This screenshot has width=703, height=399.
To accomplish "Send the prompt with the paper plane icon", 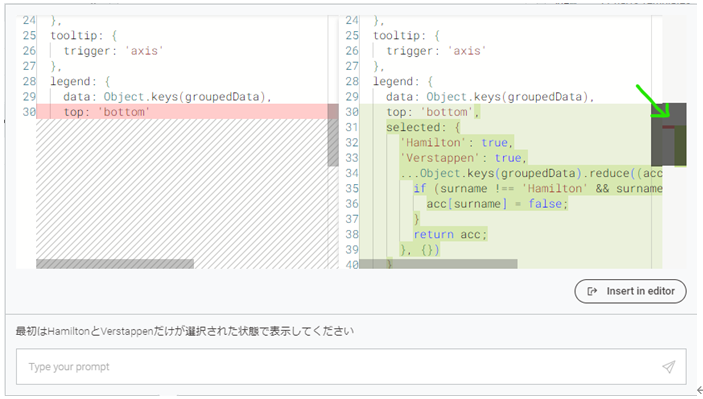I will point(668,367).
